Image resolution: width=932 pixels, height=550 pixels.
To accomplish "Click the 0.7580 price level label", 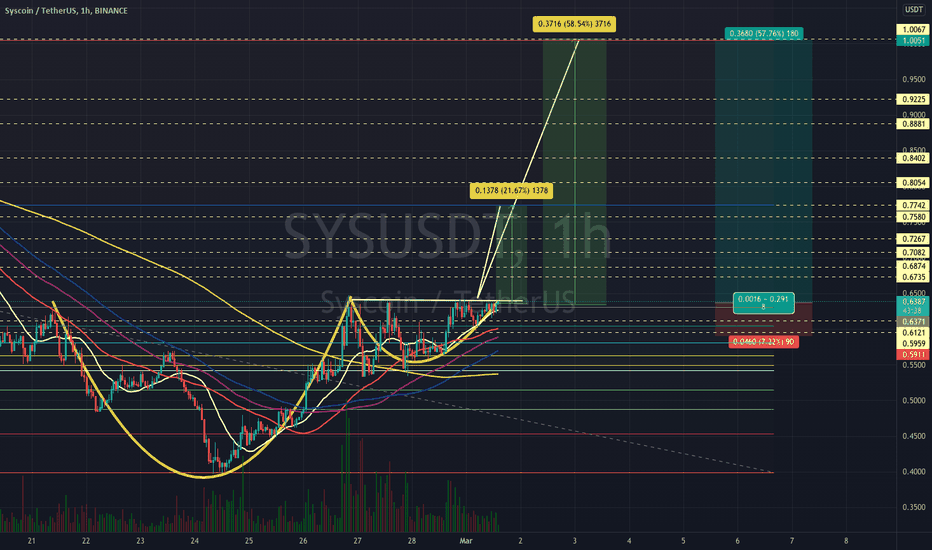I will coord(914,217).
